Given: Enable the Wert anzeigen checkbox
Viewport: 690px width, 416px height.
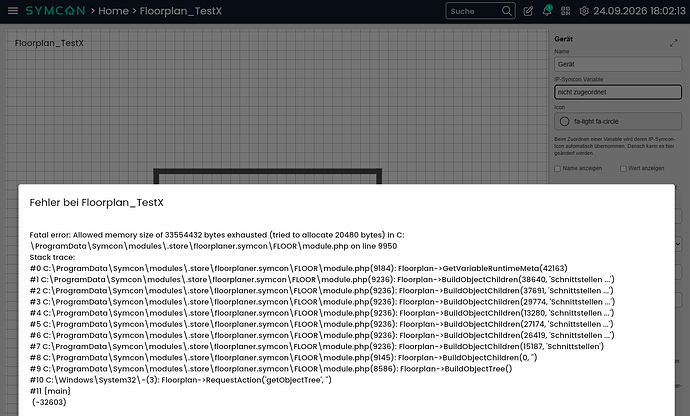Looking at the screenshot, I should pos(623,169).
